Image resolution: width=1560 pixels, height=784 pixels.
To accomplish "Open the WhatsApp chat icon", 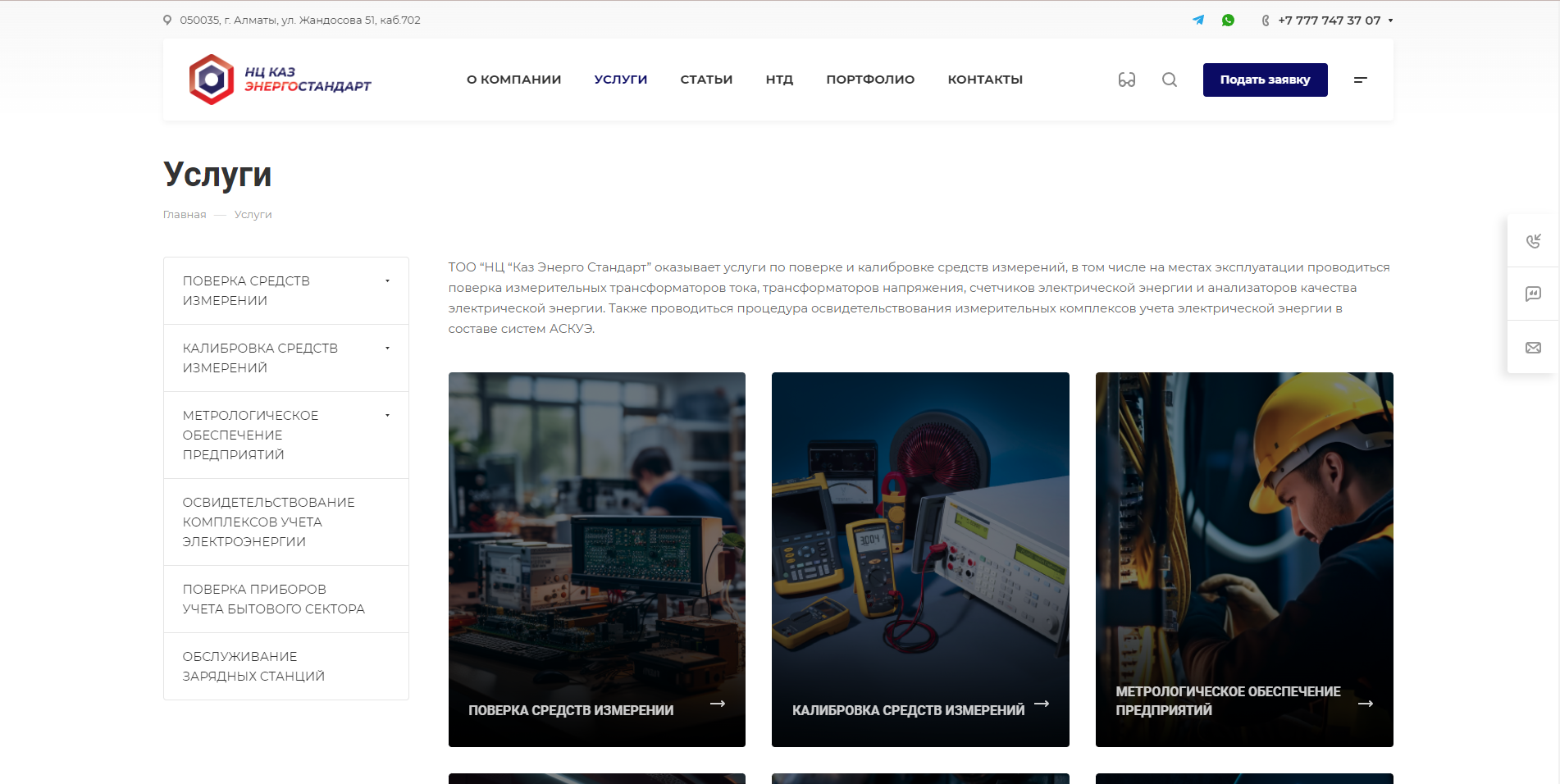I will pyautogui.click(x=1228, y=20).
